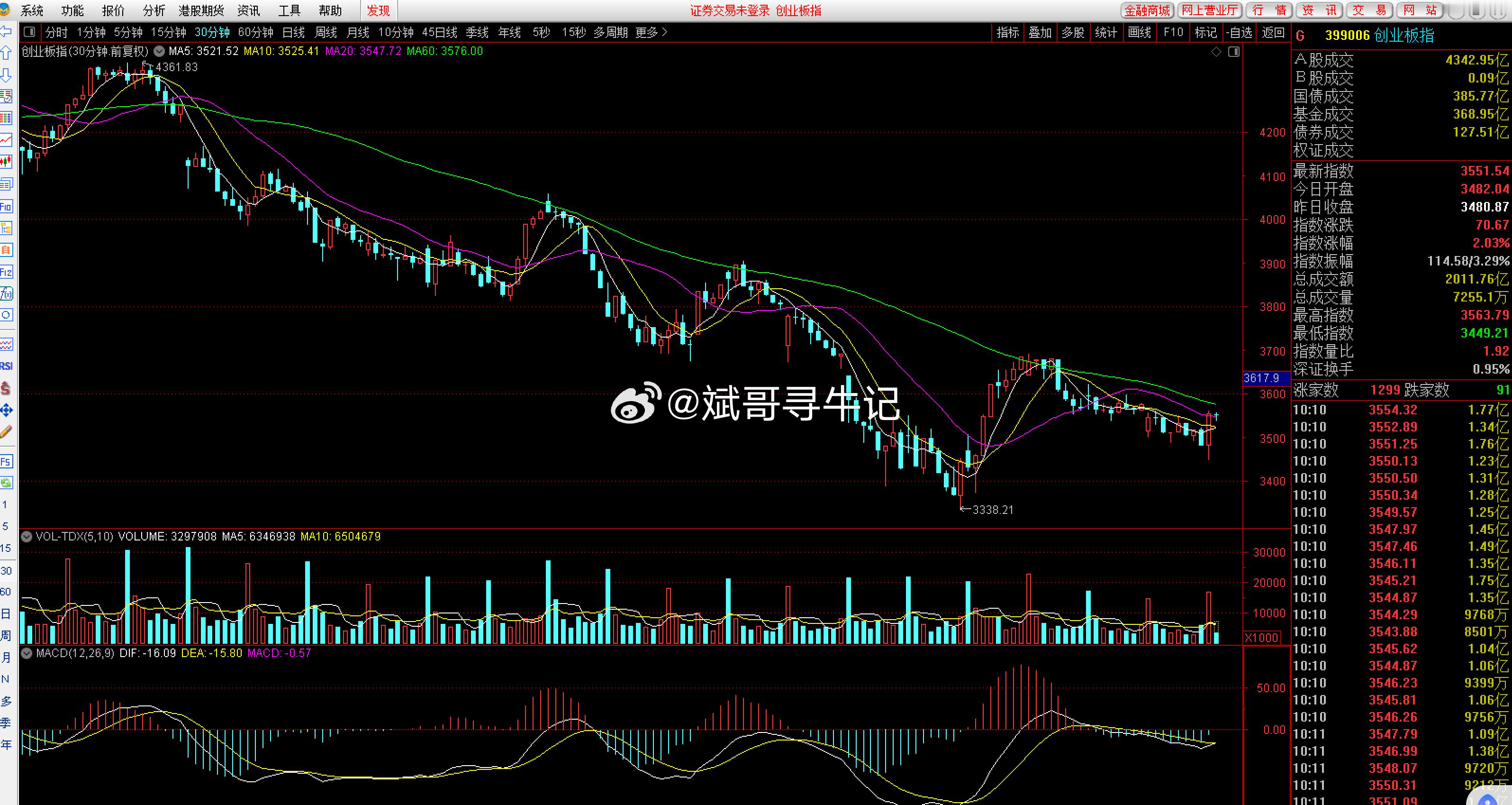Image resolution: width=1512 pixels, height=805 pixels.
Task: Click the F10 toolbar button
Action: (1173, 32)
